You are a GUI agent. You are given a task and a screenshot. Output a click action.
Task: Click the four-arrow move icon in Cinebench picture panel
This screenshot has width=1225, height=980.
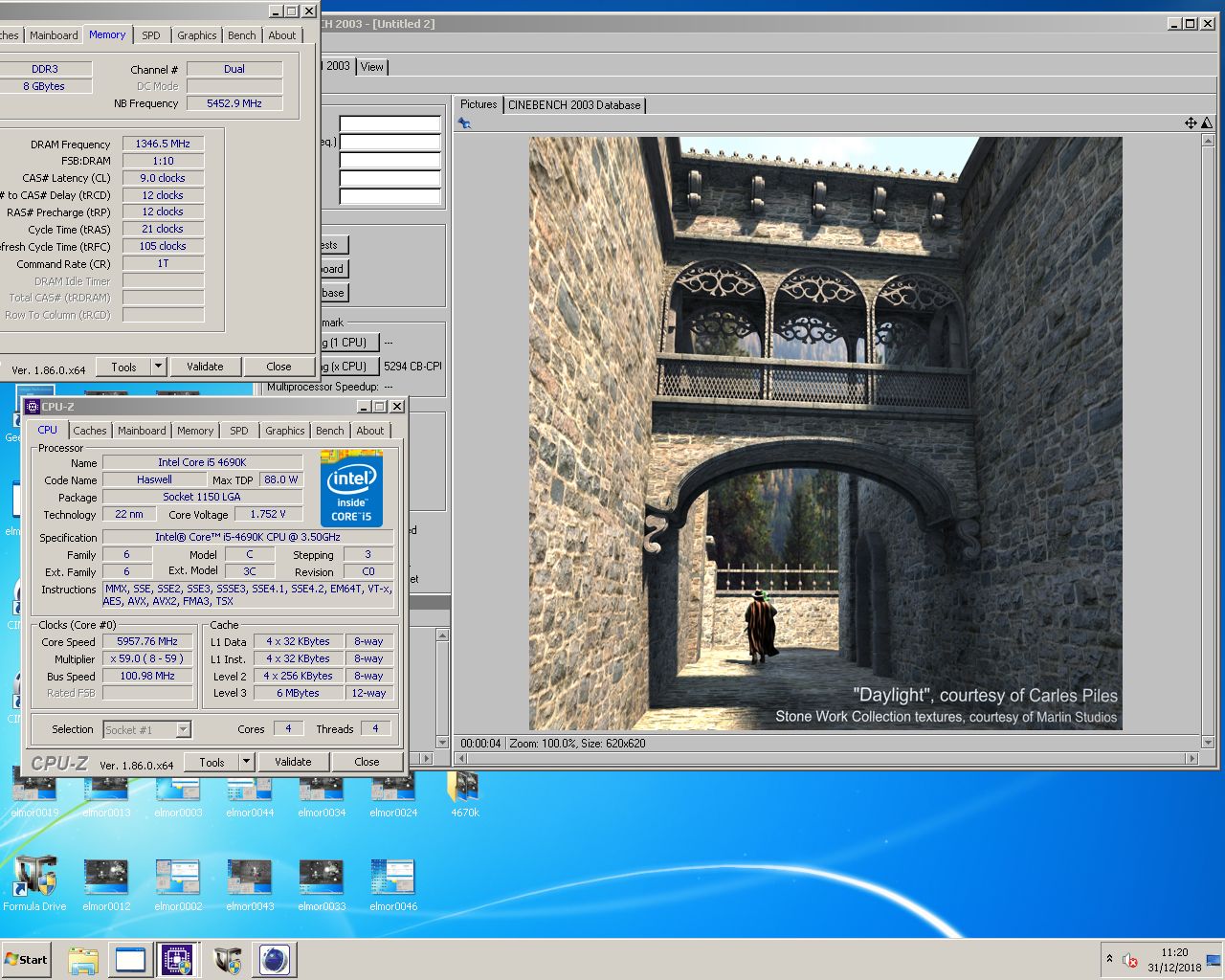point(1191,123)
